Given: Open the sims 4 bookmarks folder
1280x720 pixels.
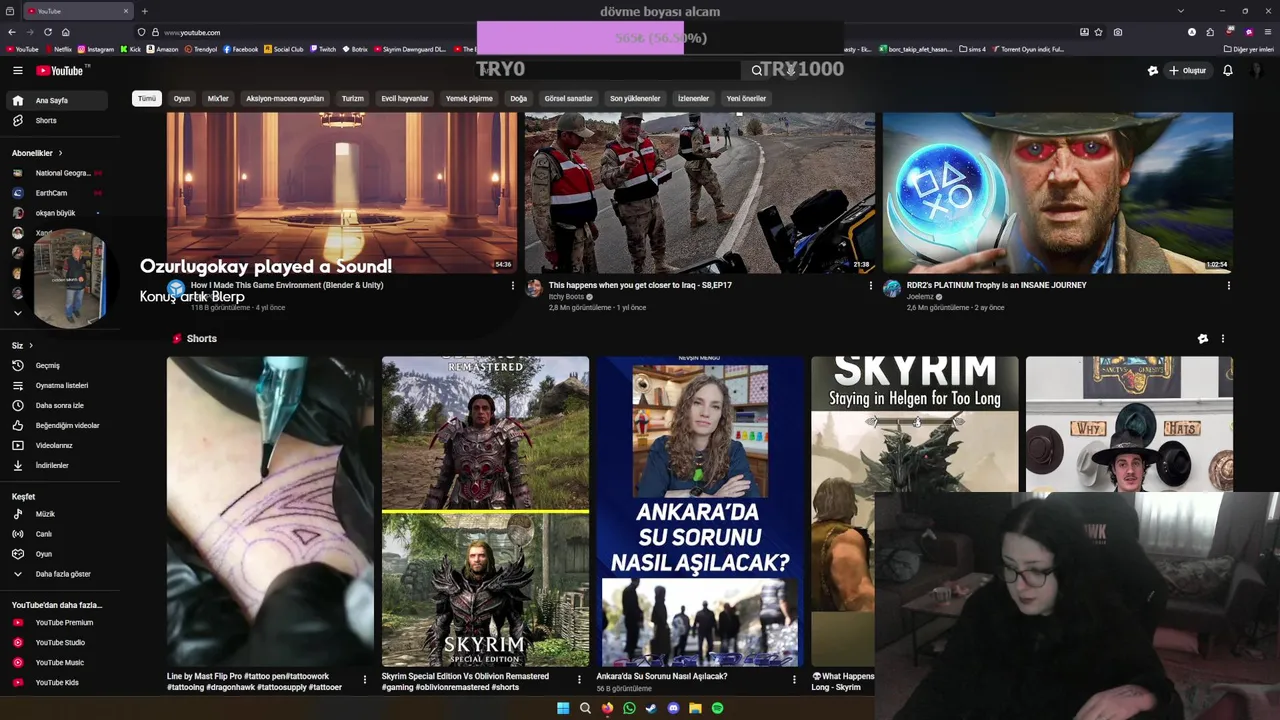Looking at the screenshot, I should coord(972,49).
